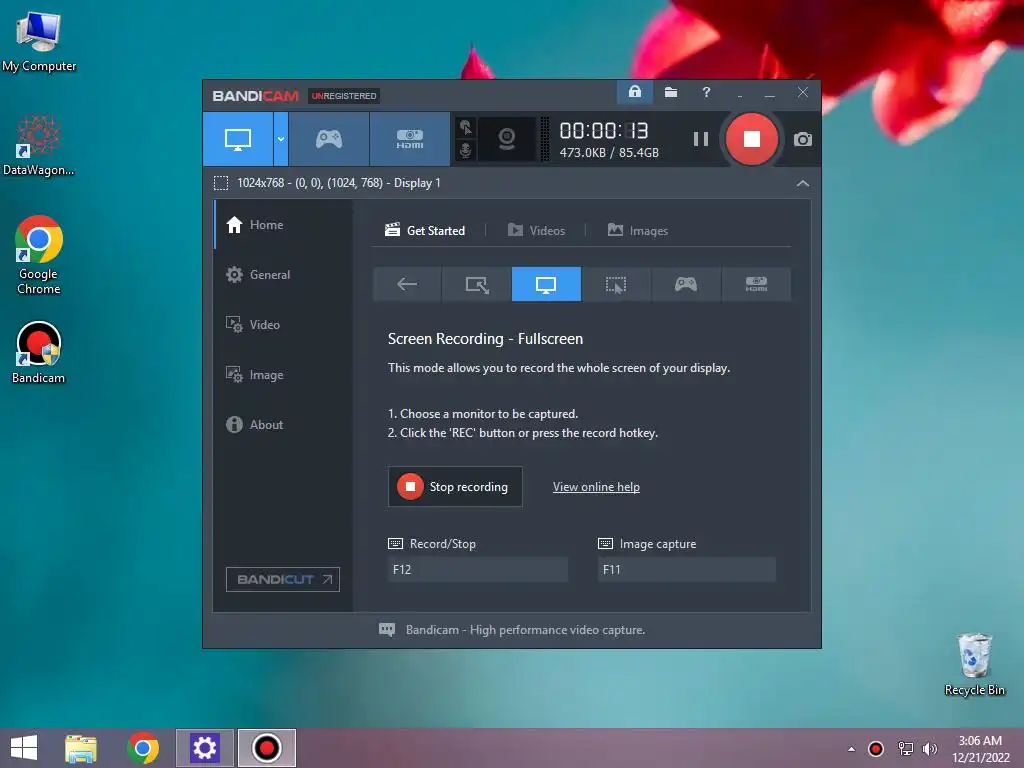1024x768 pixels.
Task: Toggle mouse cursor effect icon
Action: pos(466,127)
